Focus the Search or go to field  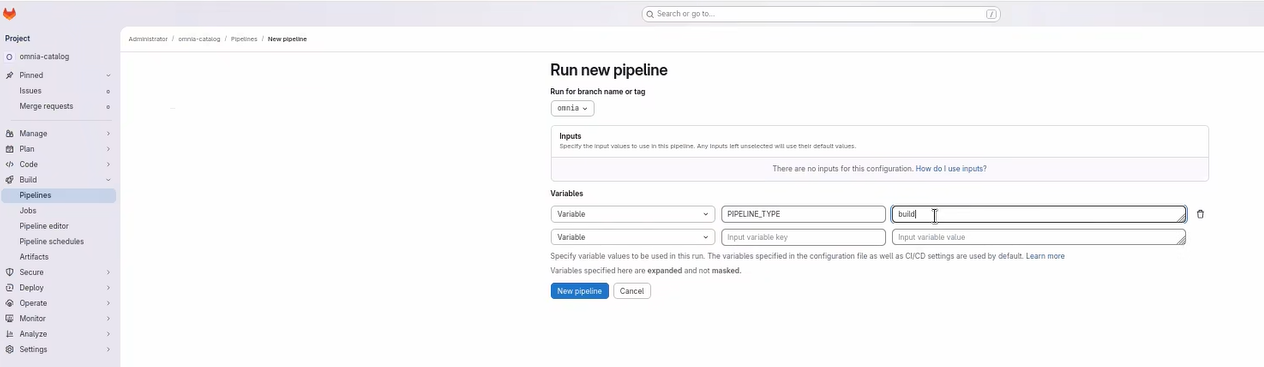[x=821, y=14]
